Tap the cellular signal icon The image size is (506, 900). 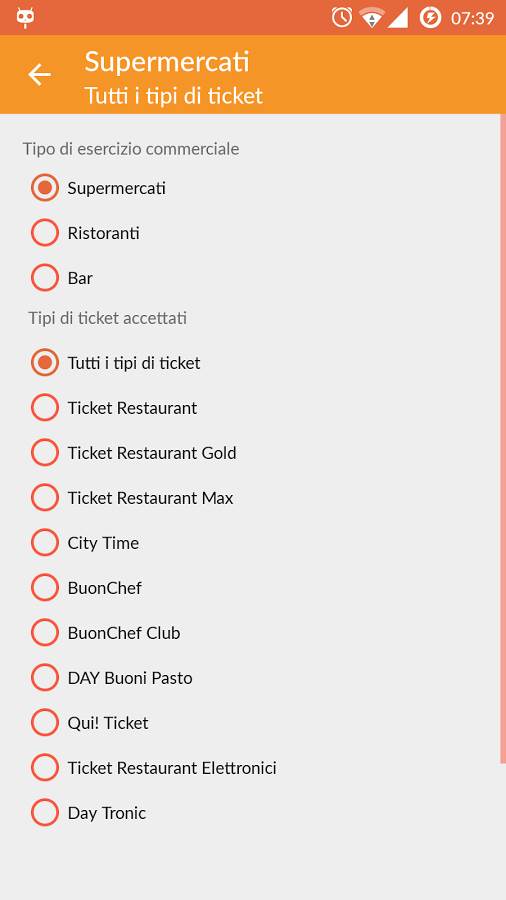point(398,18)
